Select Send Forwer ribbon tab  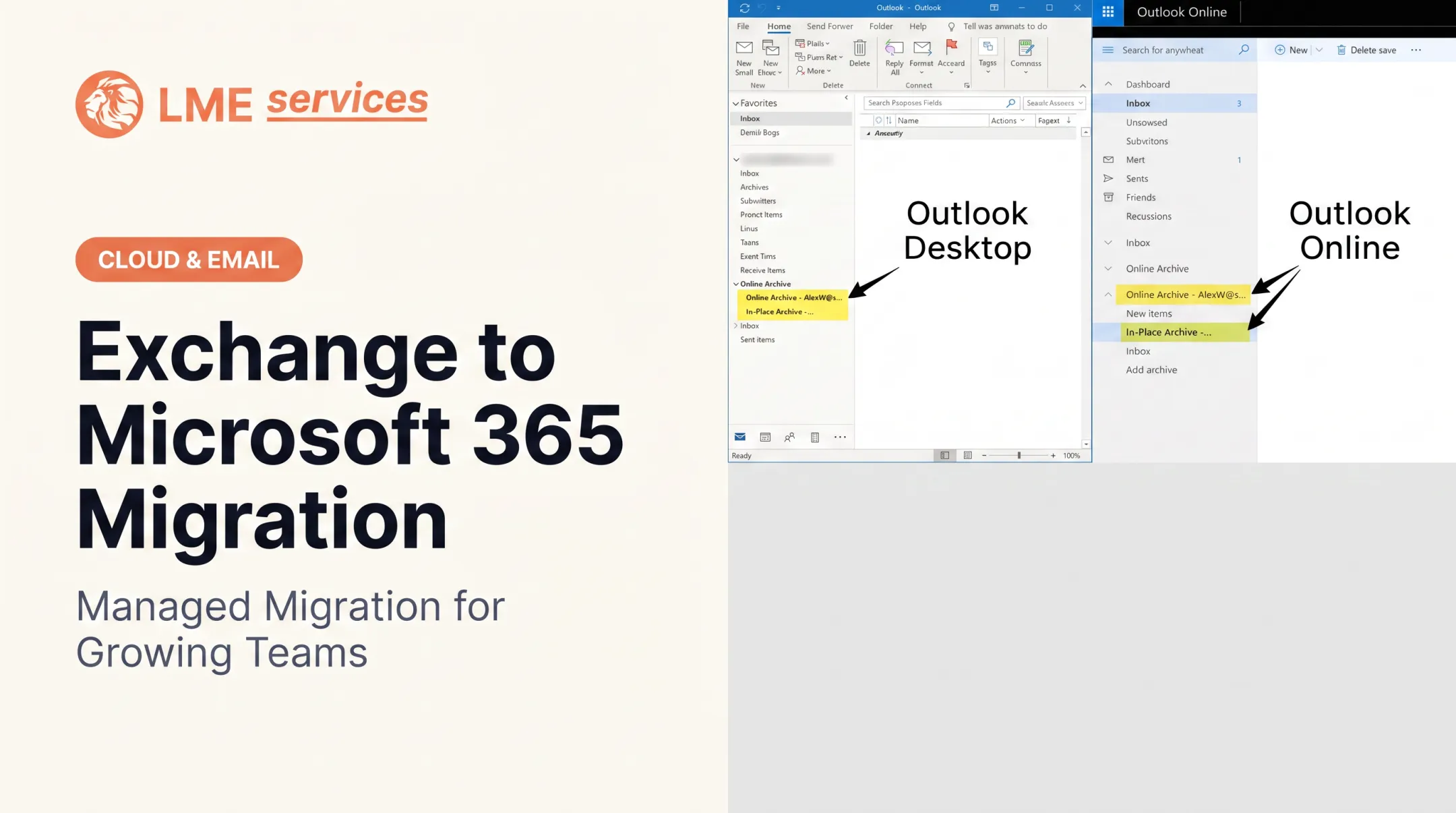830,26
